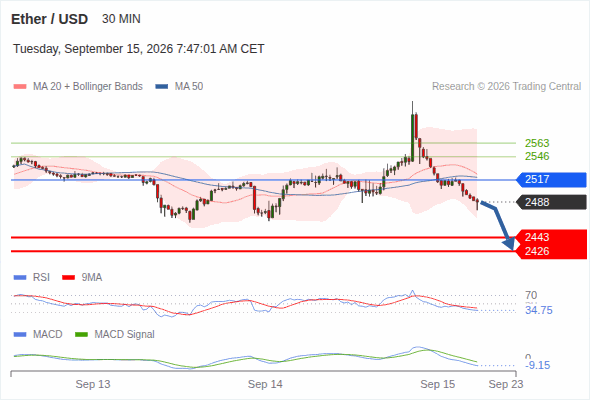Screen dimensions: 590x400
Task: Click the RSI legend swatch
Action: tap(20, 278)
